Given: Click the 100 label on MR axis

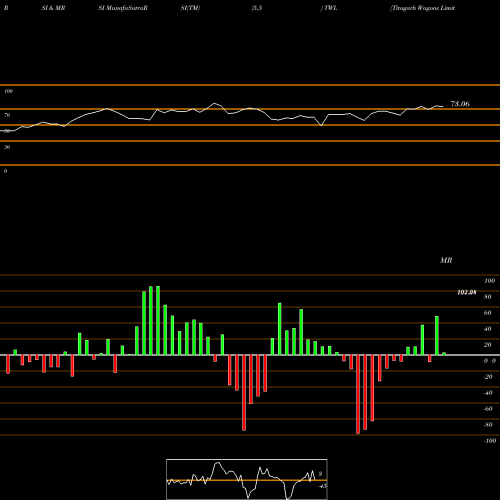Looking at the screenshot, I should point(489,281).
